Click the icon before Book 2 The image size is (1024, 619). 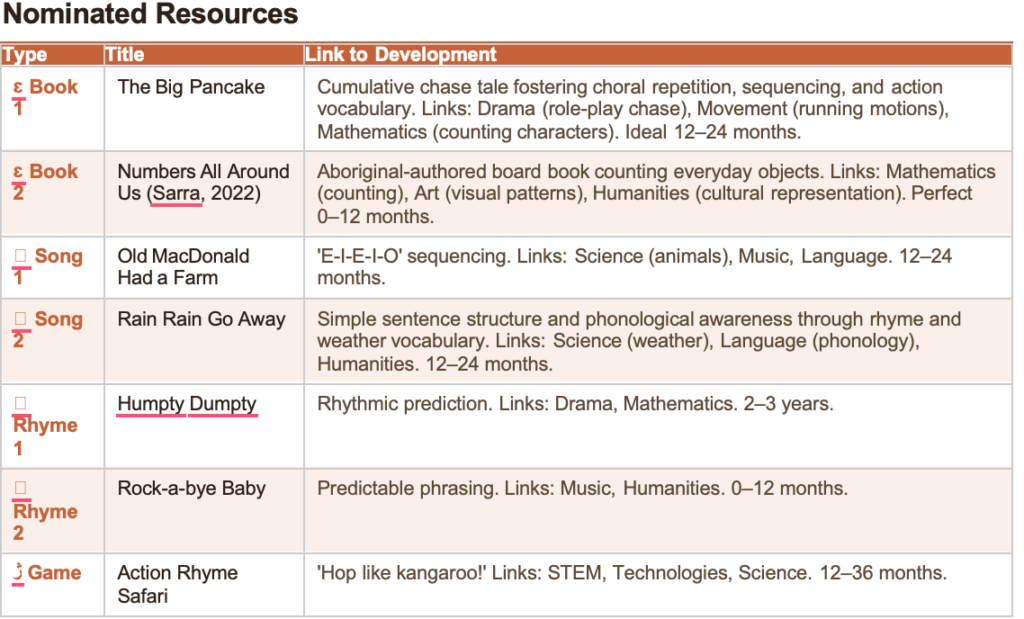click(x=18, y=172)
